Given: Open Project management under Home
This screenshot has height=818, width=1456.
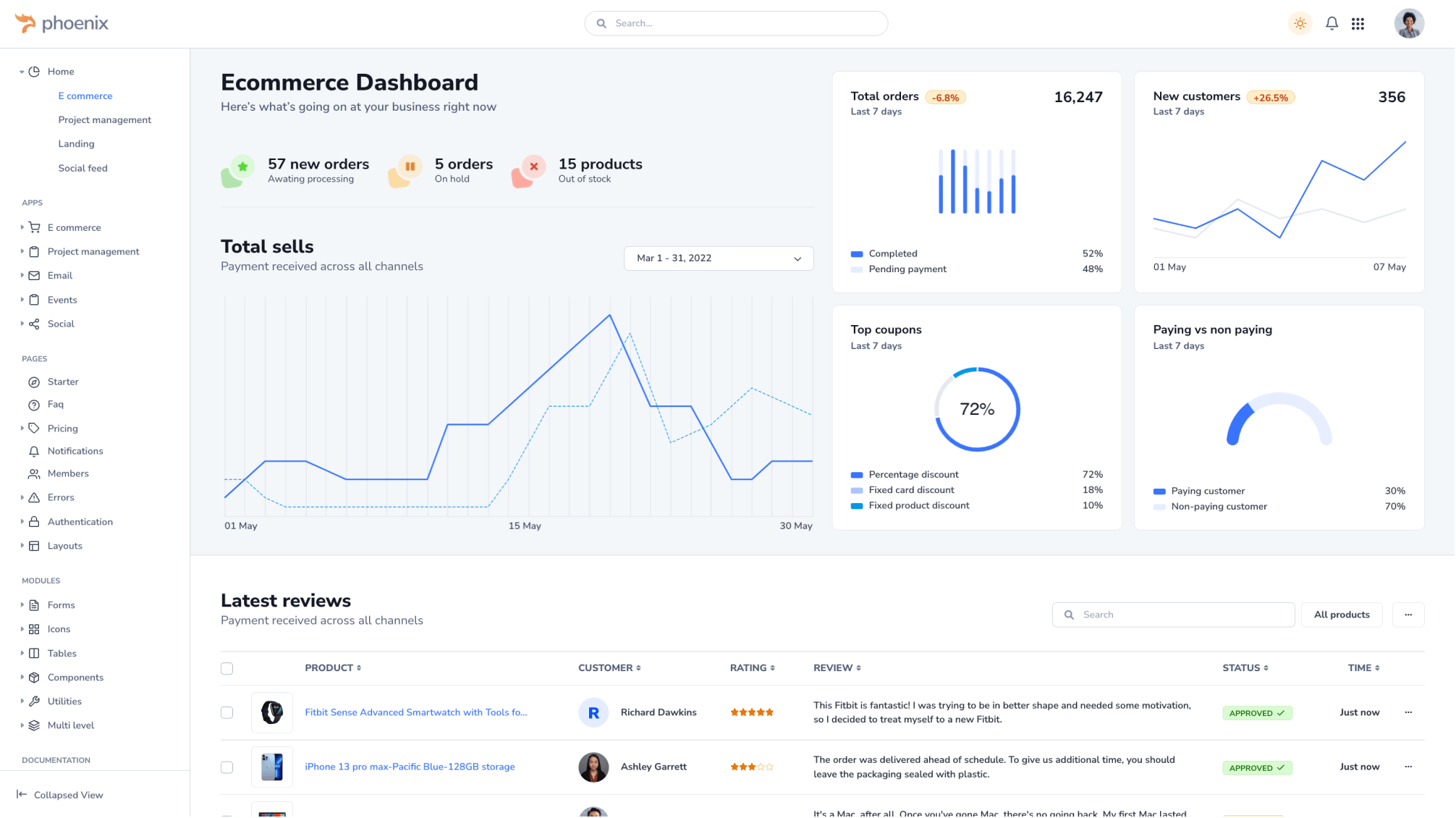Looking at the screenshot, I should pyautogui.click(x=104, y=120).
